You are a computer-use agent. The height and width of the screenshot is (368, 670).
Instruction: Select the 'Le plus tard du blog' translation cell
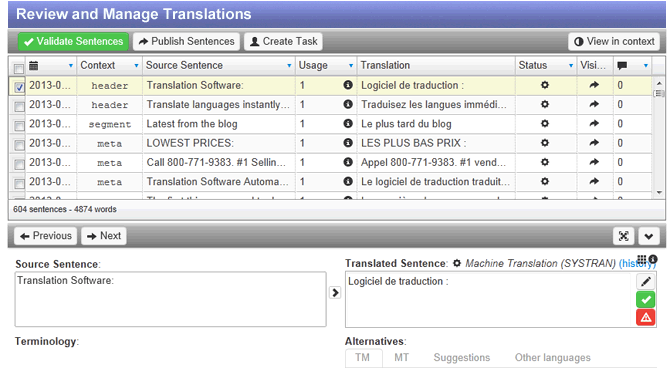click(436, 124)
